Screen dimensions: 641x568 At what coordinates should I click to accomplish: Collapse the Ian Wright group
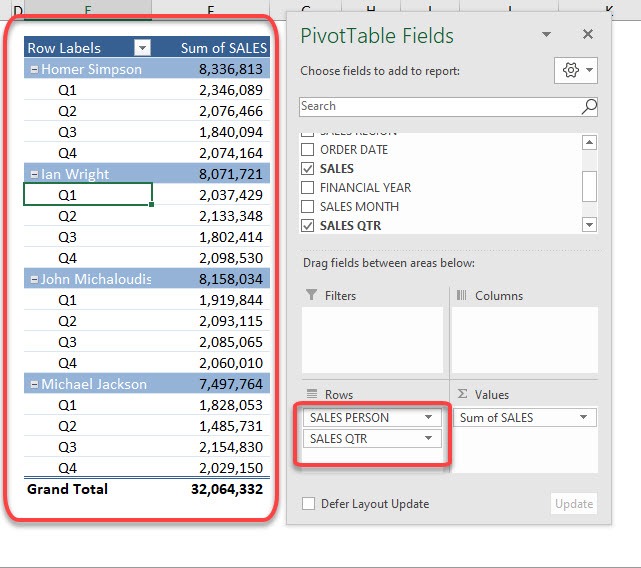pyautogui.click(x=34, y=175)
